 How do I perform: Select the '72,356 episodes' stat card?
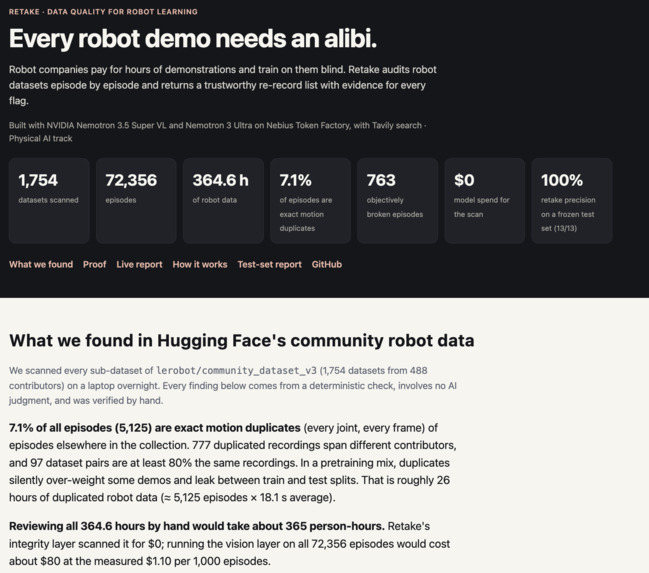tap(136, 201)
